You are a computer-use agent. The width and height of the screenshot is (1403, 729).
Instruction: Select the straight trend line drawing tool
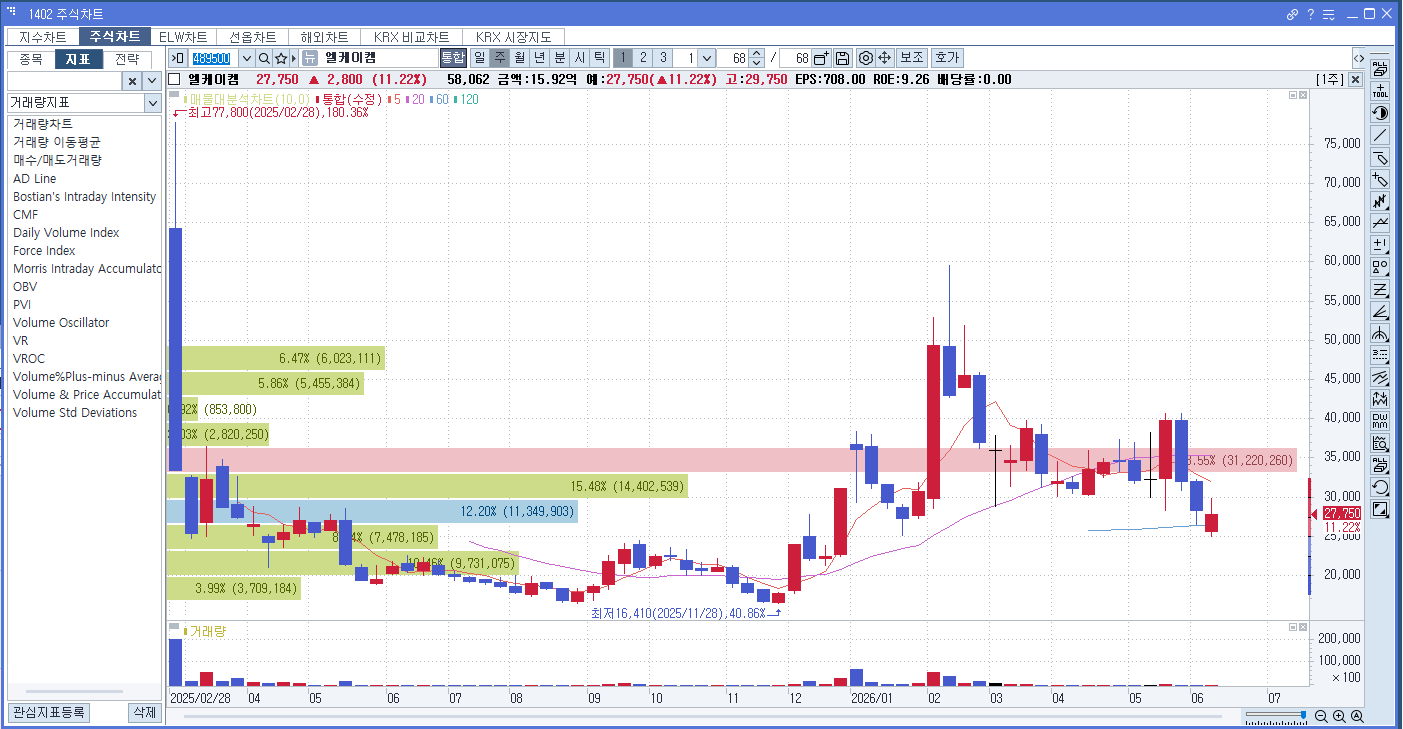click(x=1380, y=135)
